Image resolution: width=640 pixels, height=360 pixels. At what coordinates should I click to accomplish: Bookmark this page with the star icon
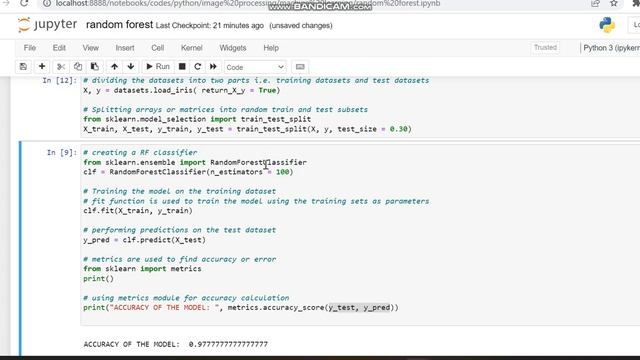coord(613,4)
